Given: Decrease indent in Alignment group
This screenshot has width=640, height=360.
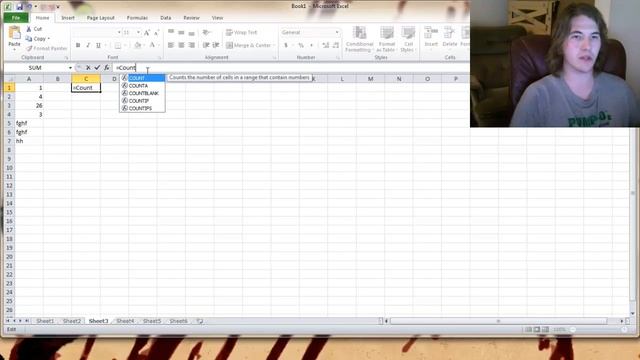Looking at the screenshot, I should pyautogui.click(x=206, y=45).
